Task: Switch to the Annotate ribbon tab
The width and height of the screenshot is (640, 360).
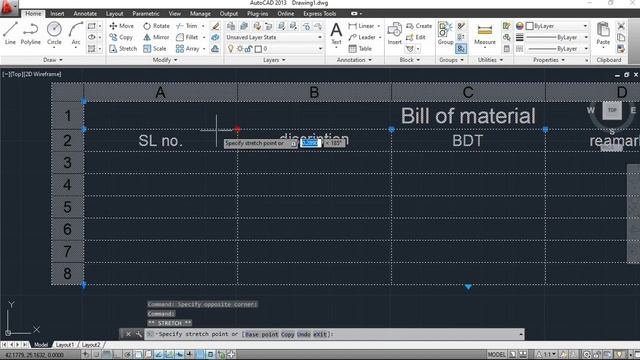Action: [x=85, y=13]
